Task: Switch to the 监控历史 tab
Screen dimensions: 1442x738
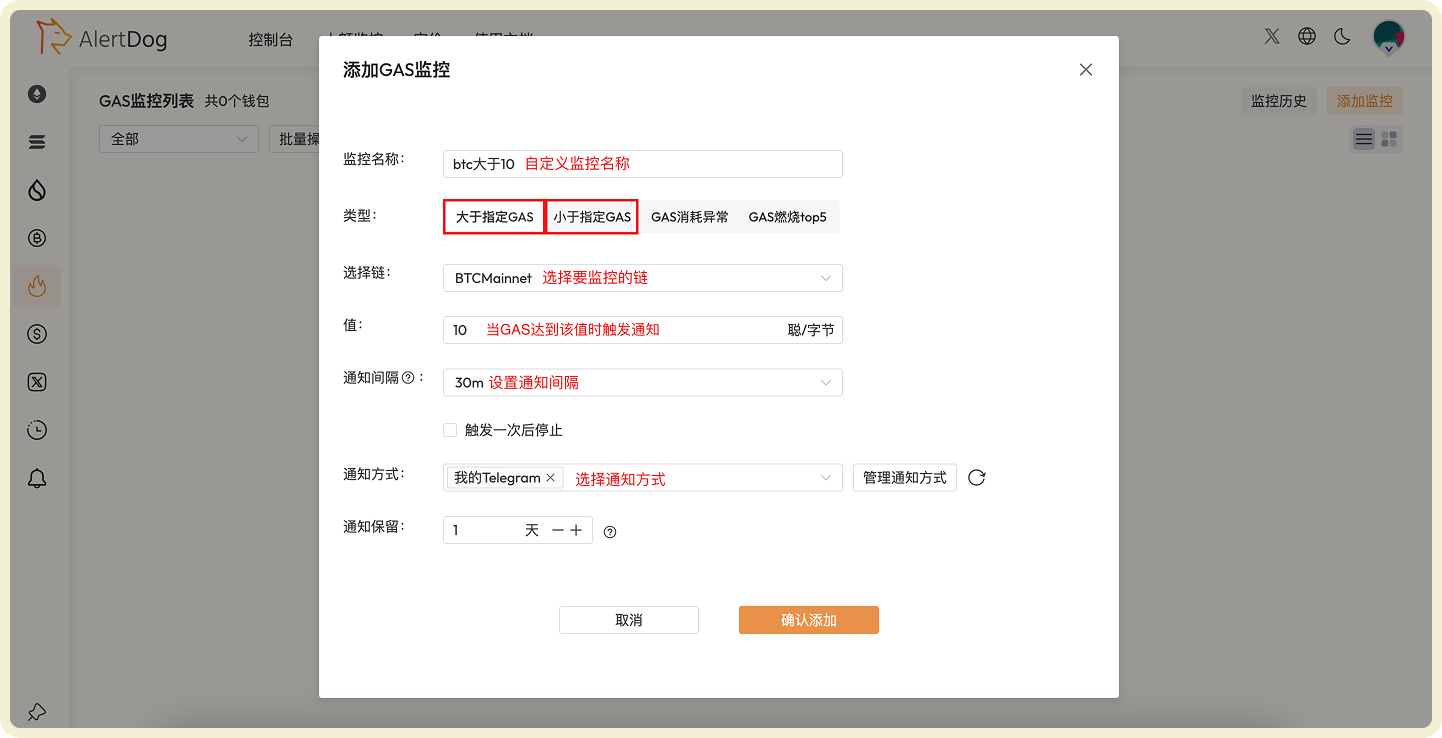Action: [1279, 101]
